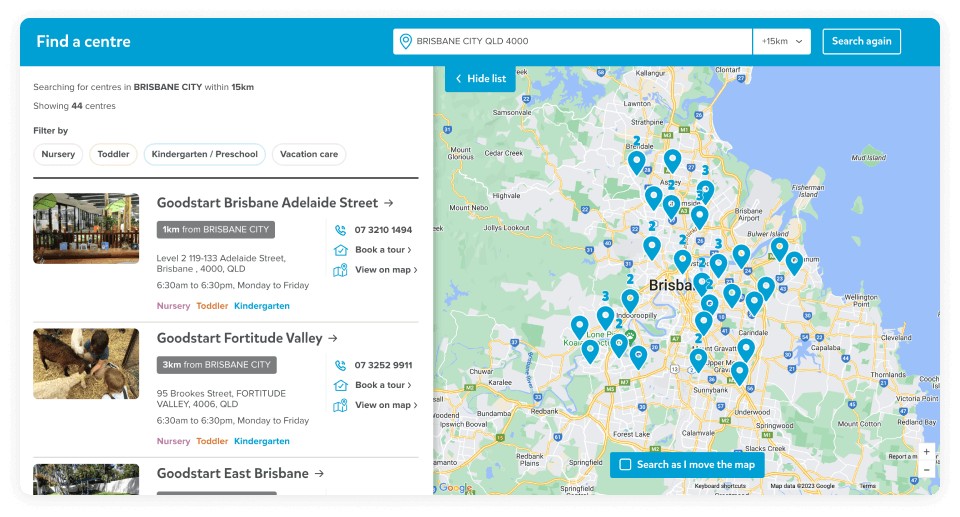Toggle the Nursery filter chip
Viewport: 960px width, 517px height.
(x=58, y=155)
